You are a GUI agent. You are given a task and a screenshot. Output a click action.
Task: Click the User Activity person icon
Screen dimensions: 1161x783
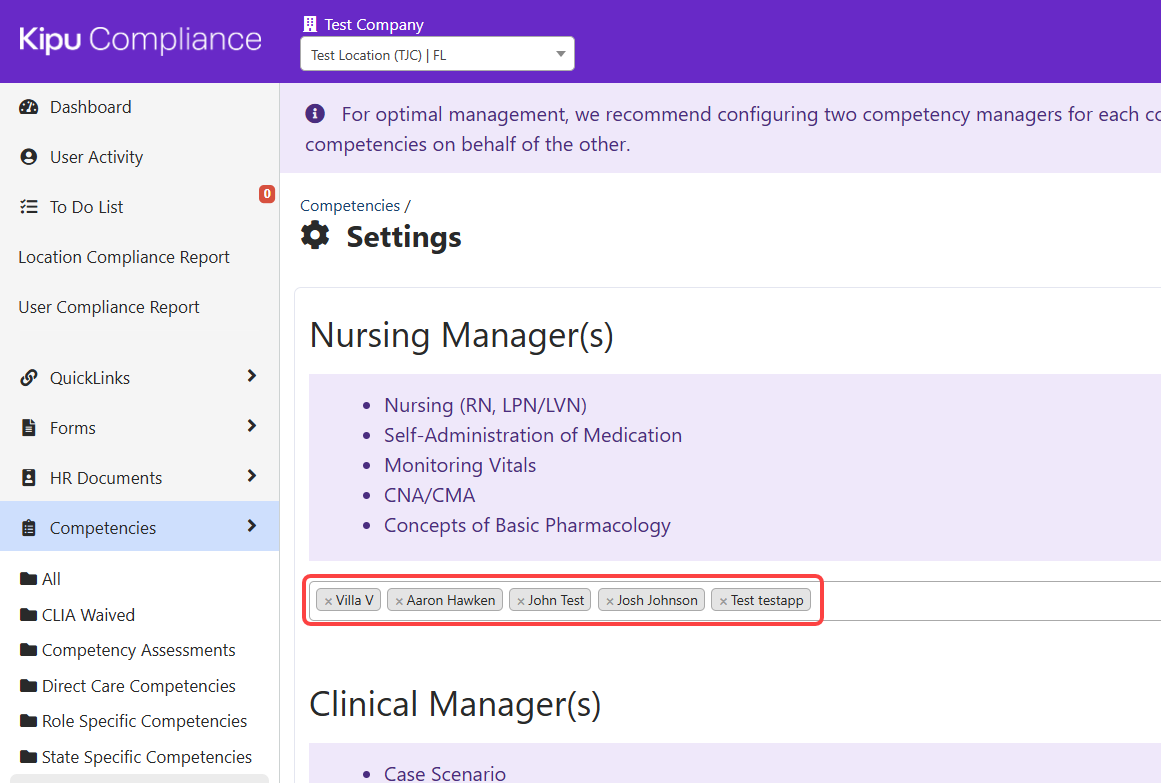pyautogui.click(x=29, y=158)
